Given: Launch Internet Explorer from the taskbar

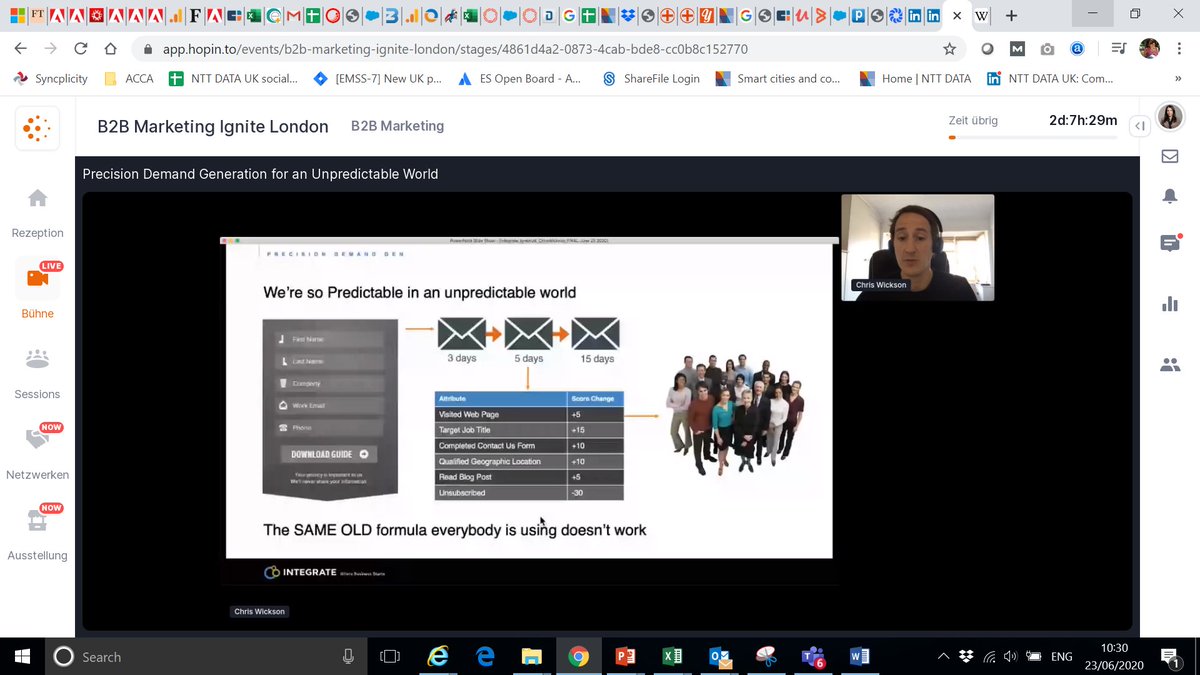Looking at the screenshot, I should pyautogui.click(x=437, y=656).
